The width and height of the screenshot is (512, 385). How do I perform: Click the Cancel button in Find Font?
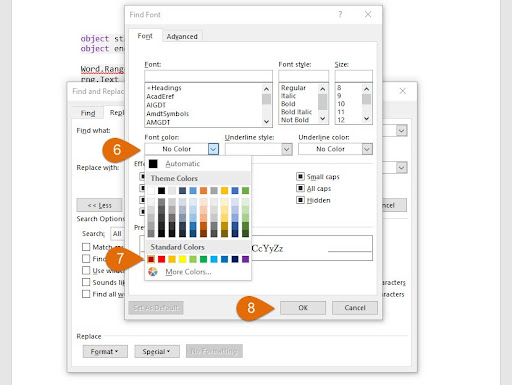point(355,308)
